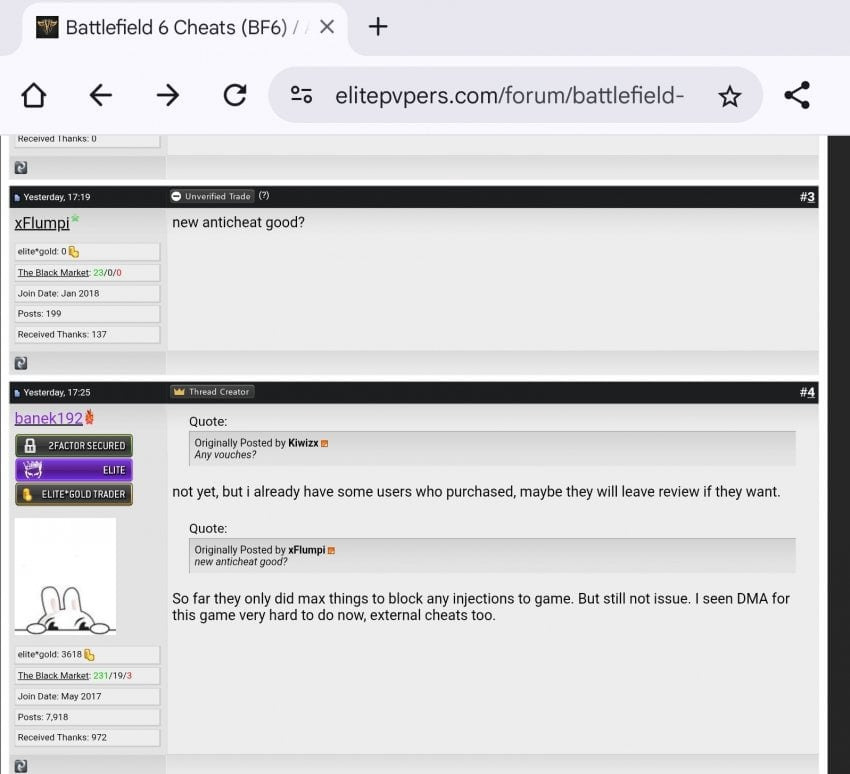The height and width of the screenshot is (774, 850).
Task: Click the Unverified Trade badge
Action: tap(211, 196)
